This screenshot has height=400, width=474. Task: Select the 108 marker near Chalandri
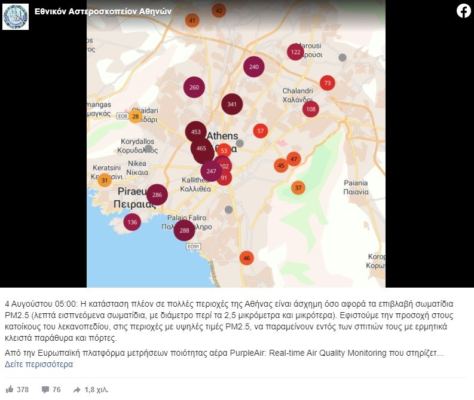[x=311, y=109]
